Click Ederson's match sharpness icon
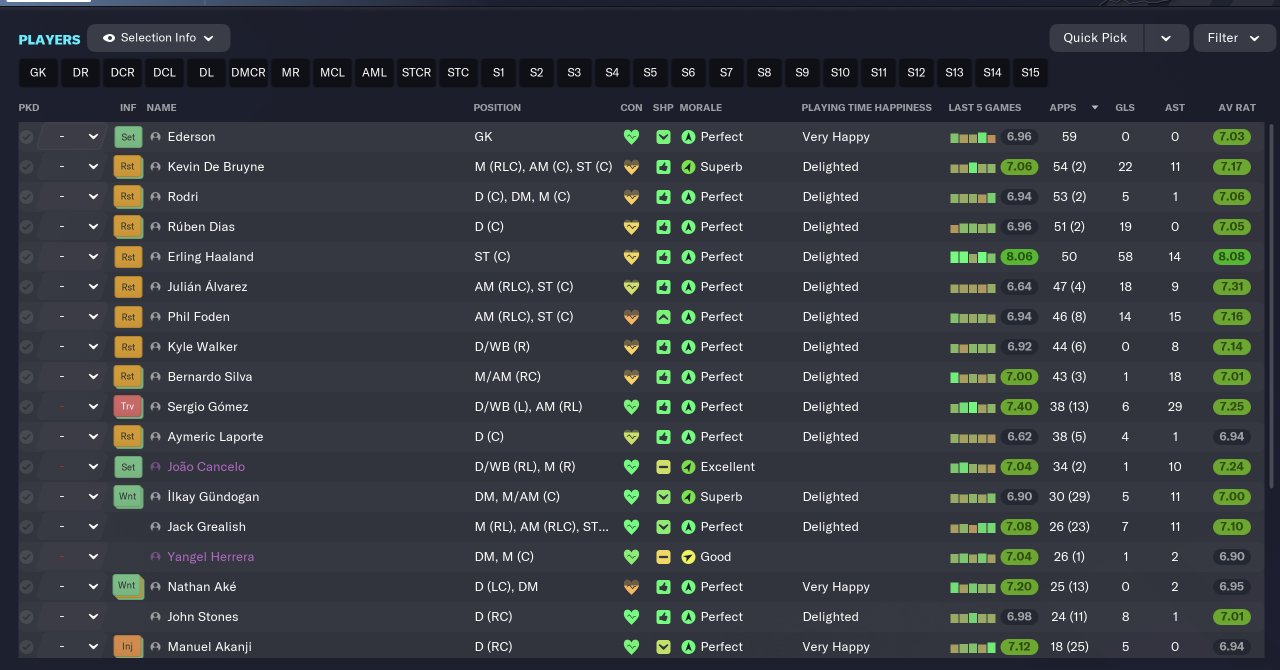This screenshot has width=1280, height=670. [x=663, y=137]
